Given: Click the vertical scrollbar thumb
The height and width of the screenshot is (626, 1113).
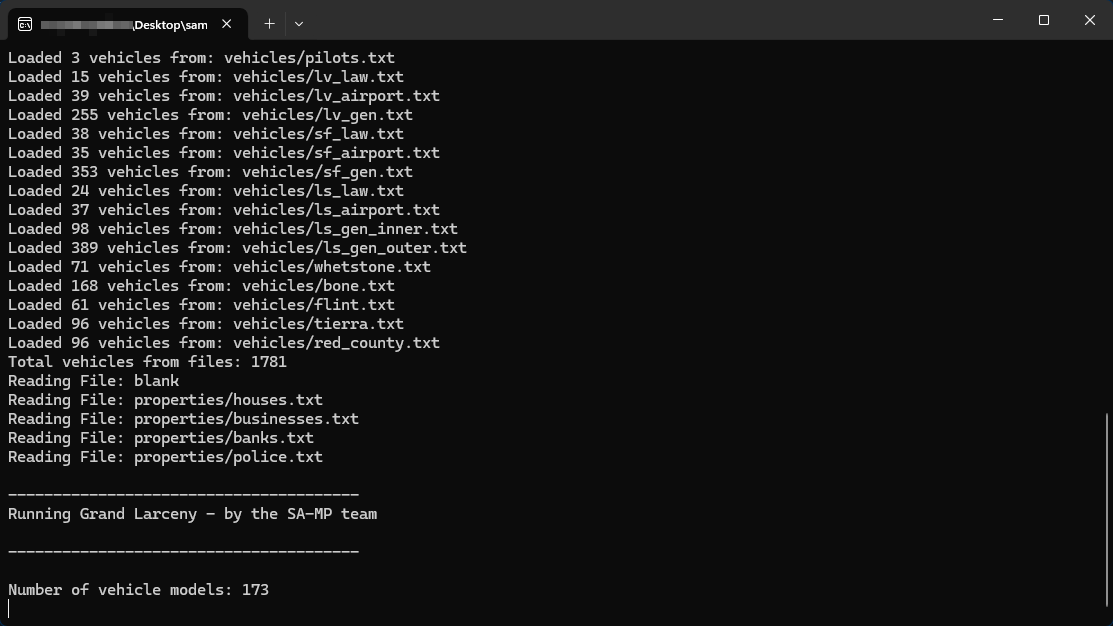Looking at the screenshot, I should [x=1107, y=510].
